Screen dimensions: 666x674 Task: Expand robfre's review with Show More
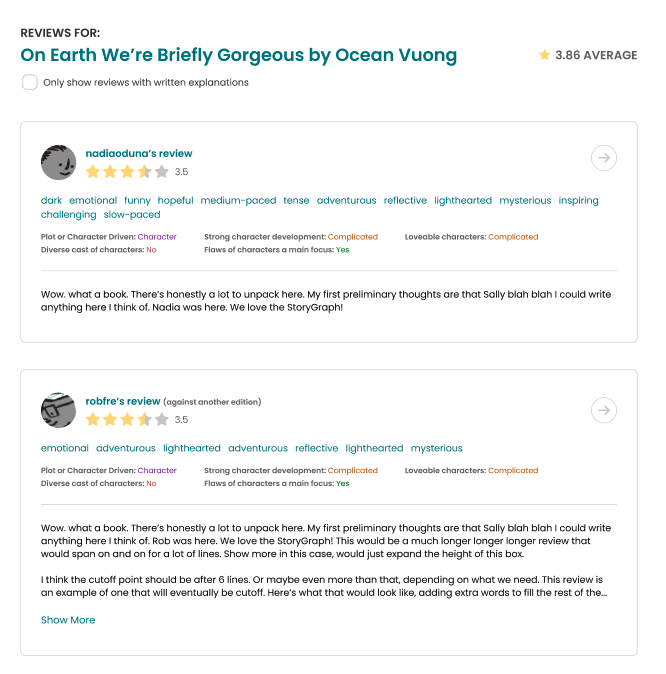(x=68, y=620)
